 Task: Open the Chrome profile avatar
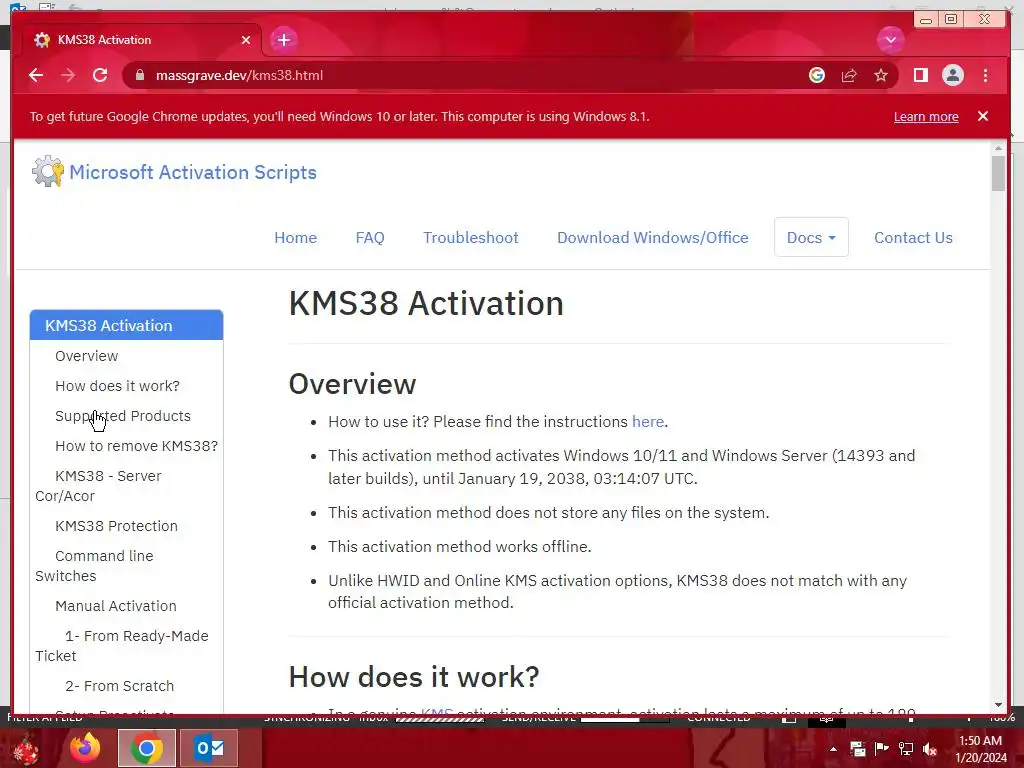953,75
